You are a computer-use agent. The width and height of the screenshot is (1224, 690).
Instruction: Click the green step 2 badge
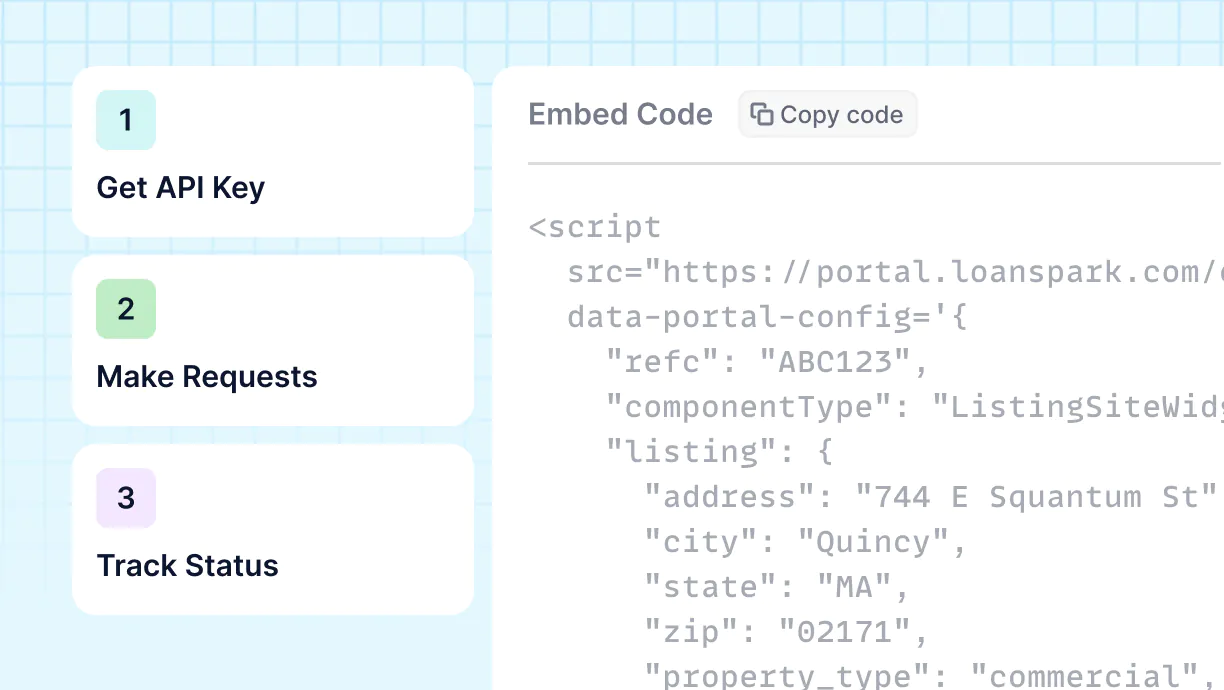tap(126, 309)
